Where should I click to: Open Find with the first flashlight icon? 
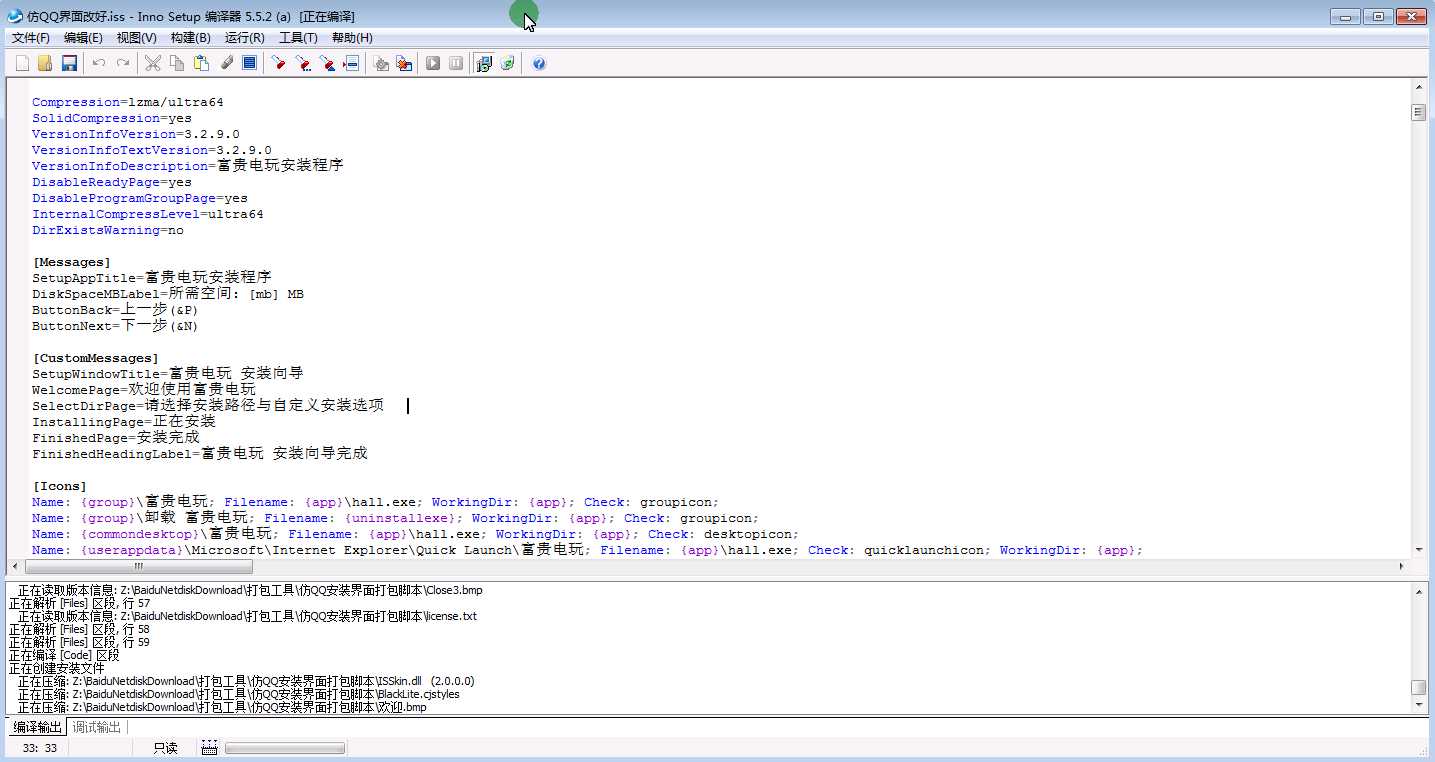tap(279, 63)
